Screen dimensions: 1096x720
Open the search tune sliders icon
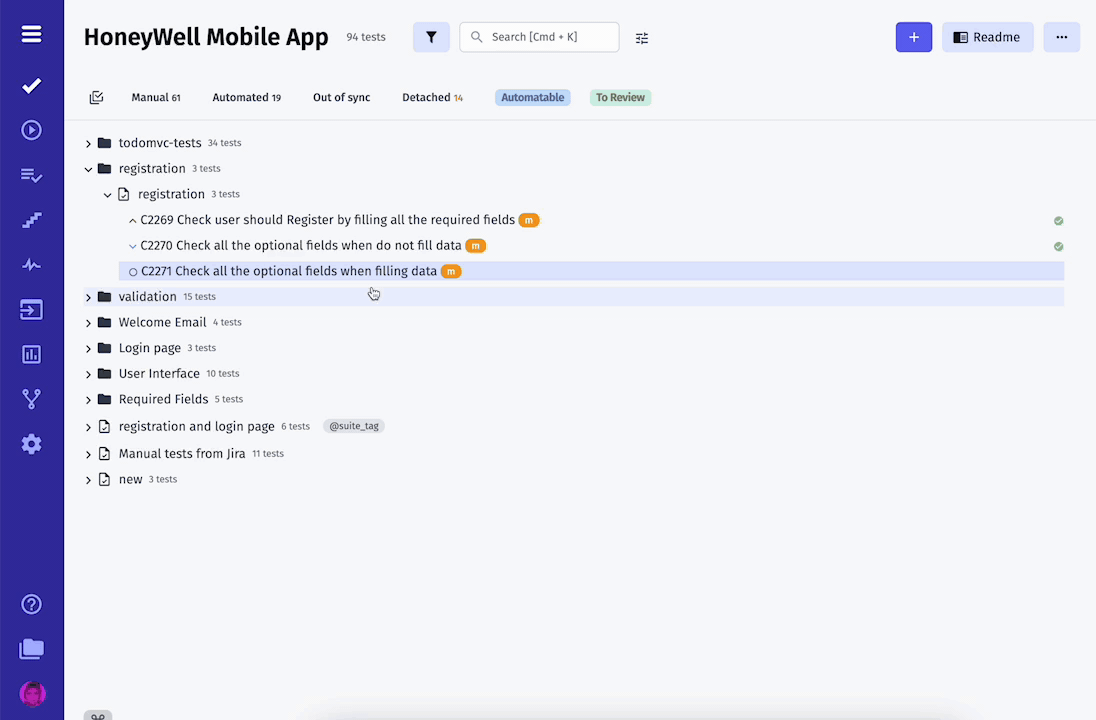642,38
